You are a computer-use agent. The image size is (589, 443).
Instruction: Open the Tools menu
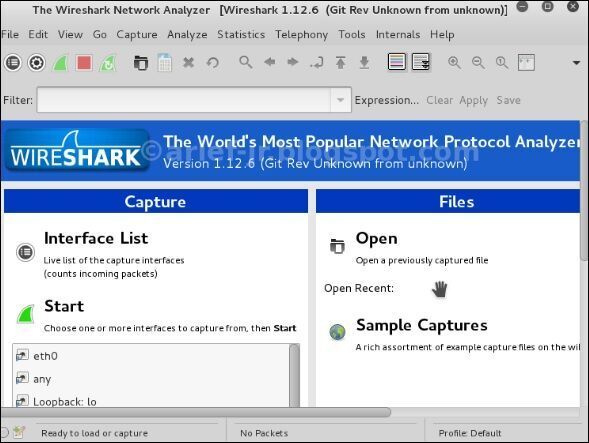(x=352, y=35)
